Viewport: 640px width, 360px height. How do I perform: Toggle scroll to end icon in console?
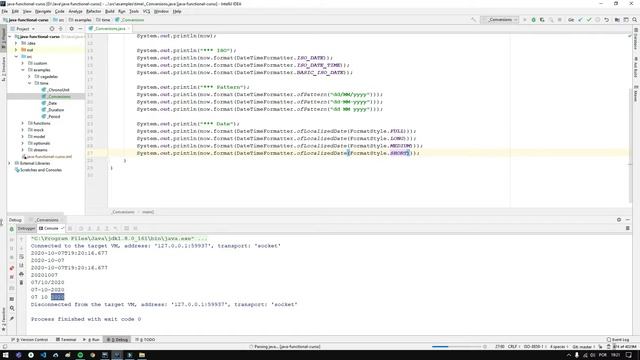click(x=21, y=265)
